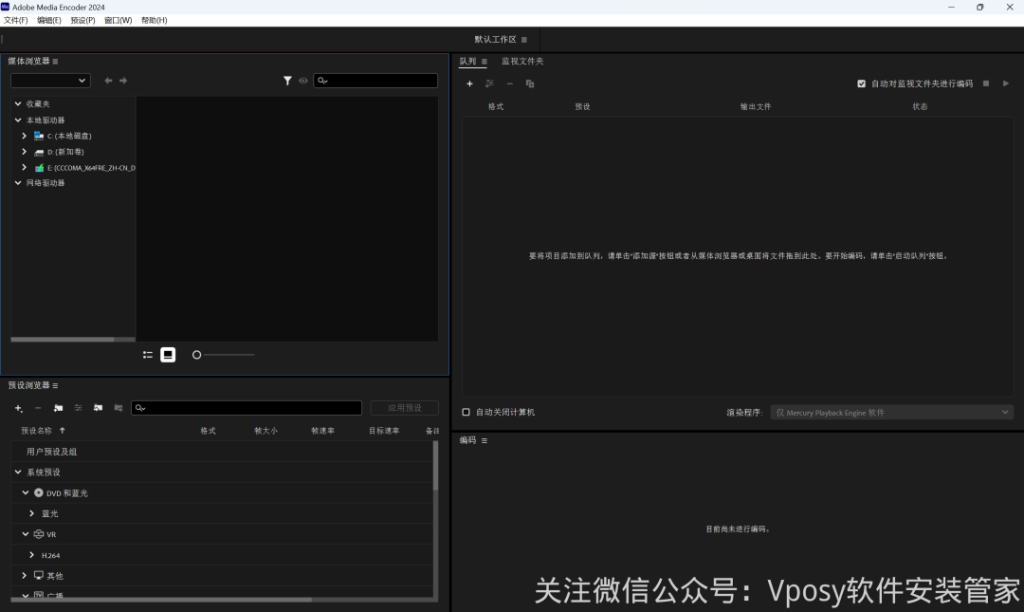Click the export presets icon
Image resolution: width=1024 pixels, height=612 pixels.
(118, 408)
